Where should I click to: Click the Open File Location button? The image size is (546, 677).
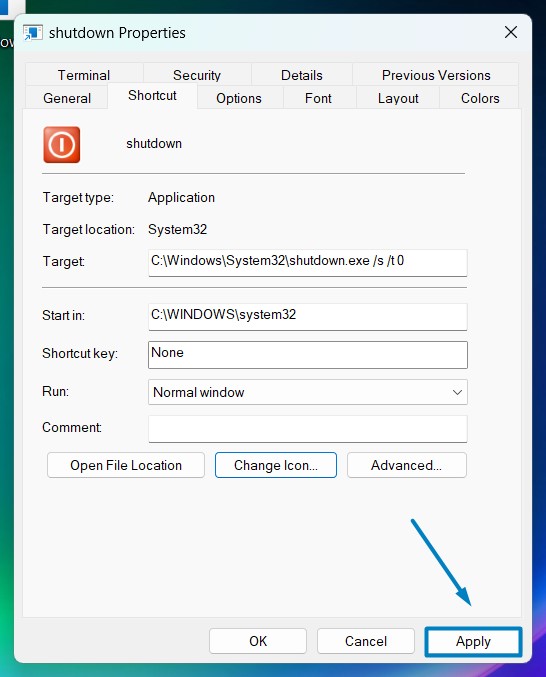[126, 465]
